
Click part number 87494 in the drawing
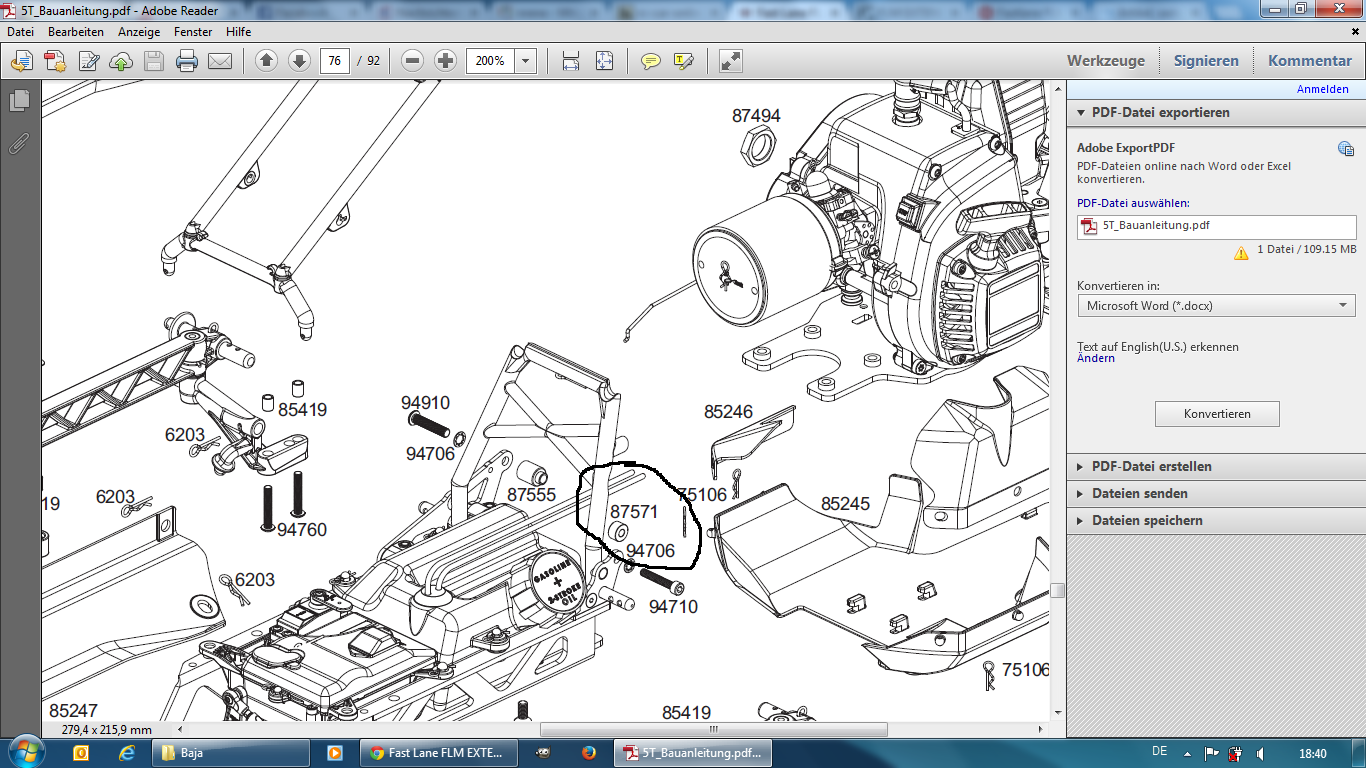click(x=756, y=116)
